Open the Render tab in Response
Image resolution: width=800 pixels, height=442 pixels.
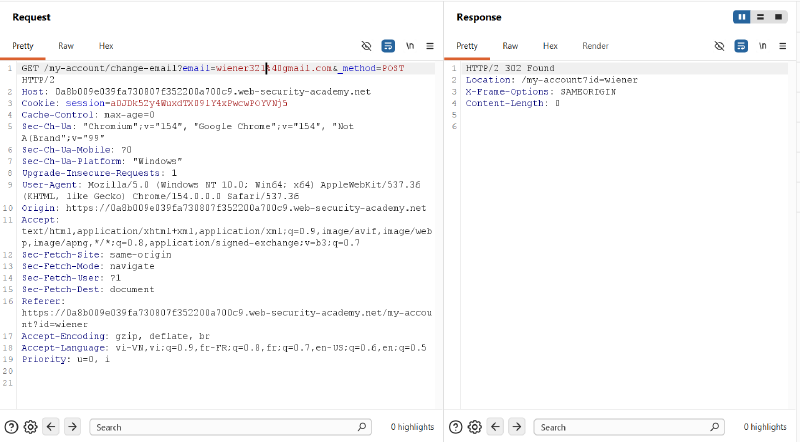point(595,46)
